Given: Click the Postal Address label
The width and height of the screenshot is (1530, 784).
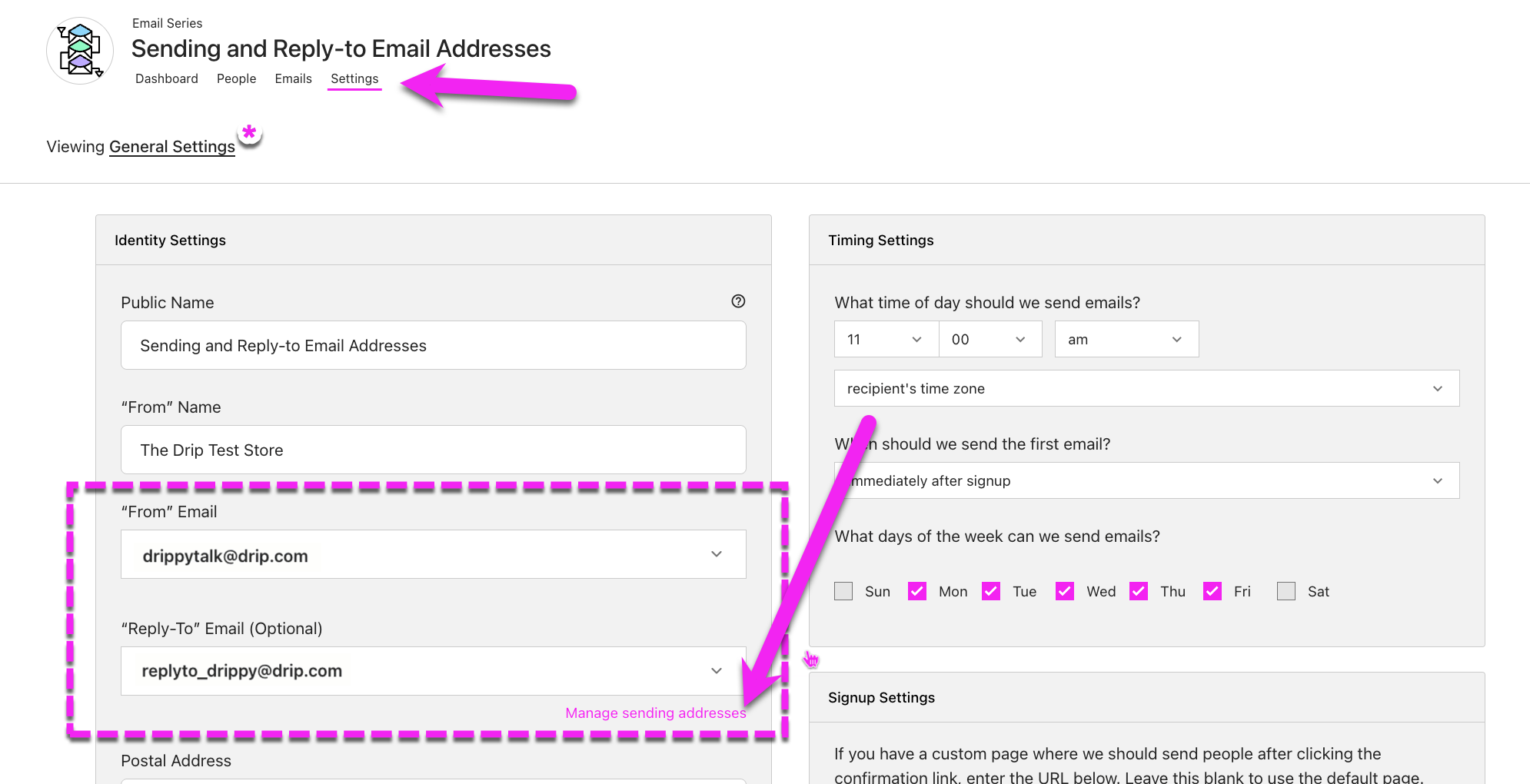Looking at the screenshot, I should point(176,760).
